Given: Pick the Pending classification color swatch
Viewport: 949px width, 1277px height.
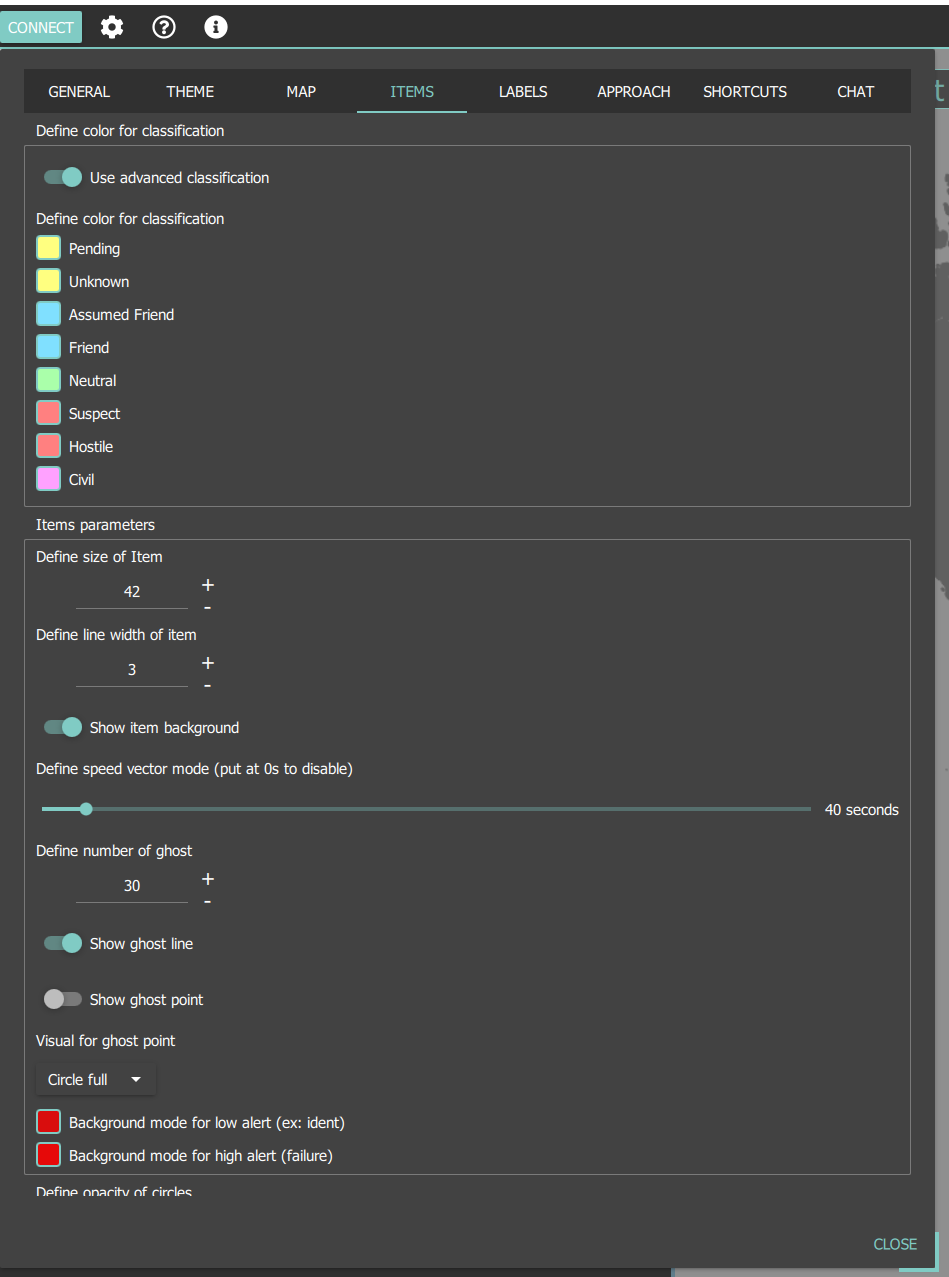Looking at the screenshot, I should click(48, 248).
